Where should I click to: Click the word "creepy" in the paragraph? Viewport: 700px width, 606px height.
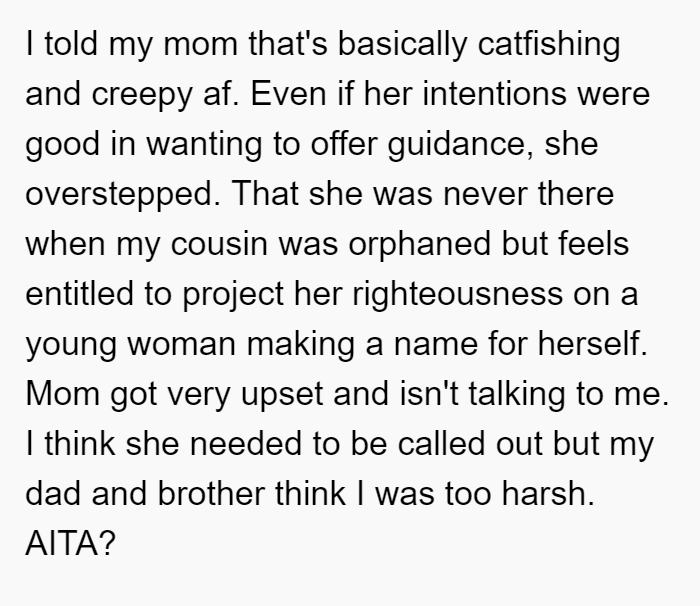(x=141, y=95)
